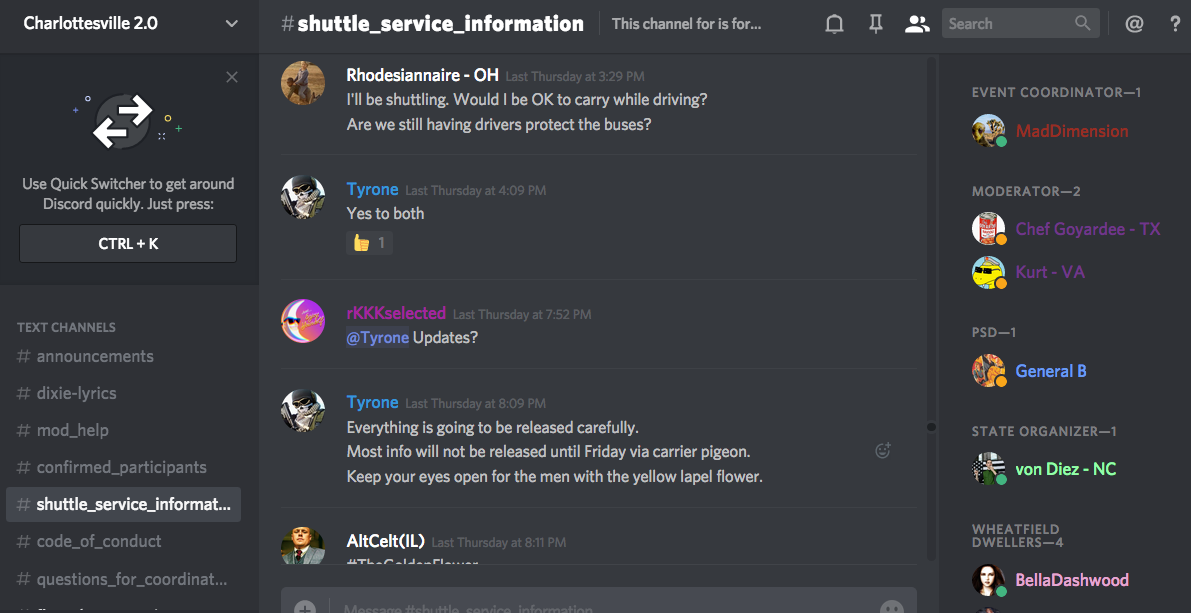This screenshot has height=613, width=1191.
Task: Open recent mentions with the @ icon
Action: (1134, 24)
